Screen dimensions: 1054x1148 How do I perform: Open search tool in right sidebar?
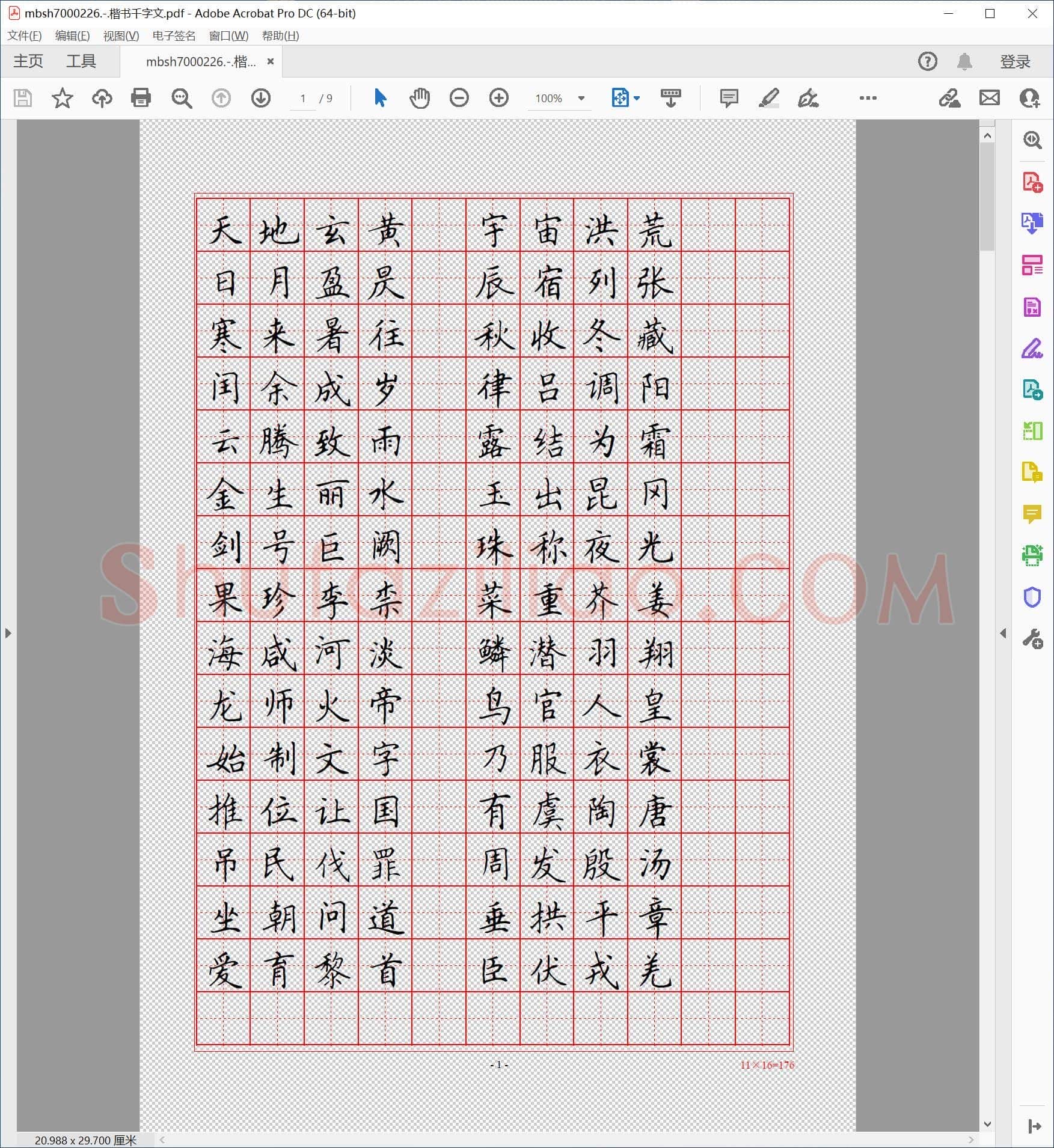coord(1032,140)
